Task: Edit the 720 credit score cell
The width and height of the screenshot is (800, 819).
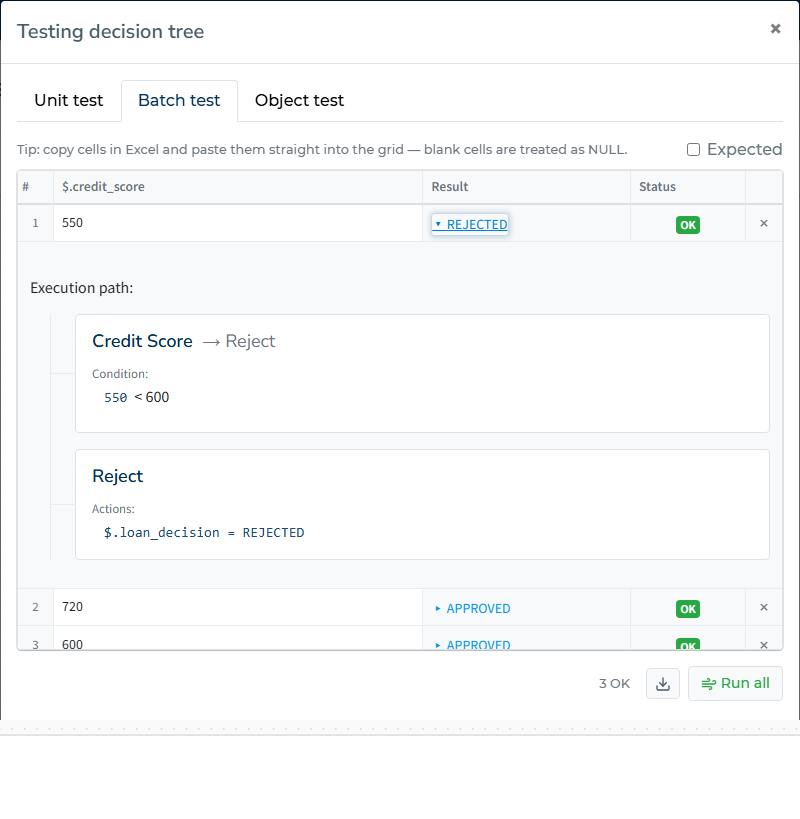Action: 238,607
